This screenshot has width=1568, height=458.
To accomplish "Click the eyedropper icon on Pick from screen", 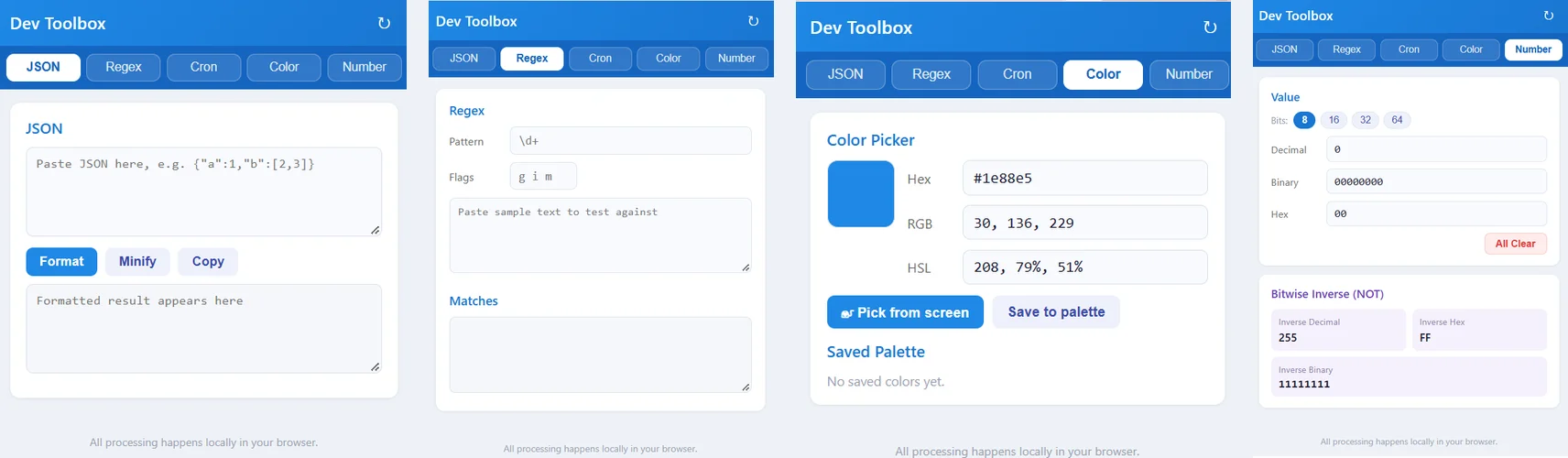I will coord(847,313).
